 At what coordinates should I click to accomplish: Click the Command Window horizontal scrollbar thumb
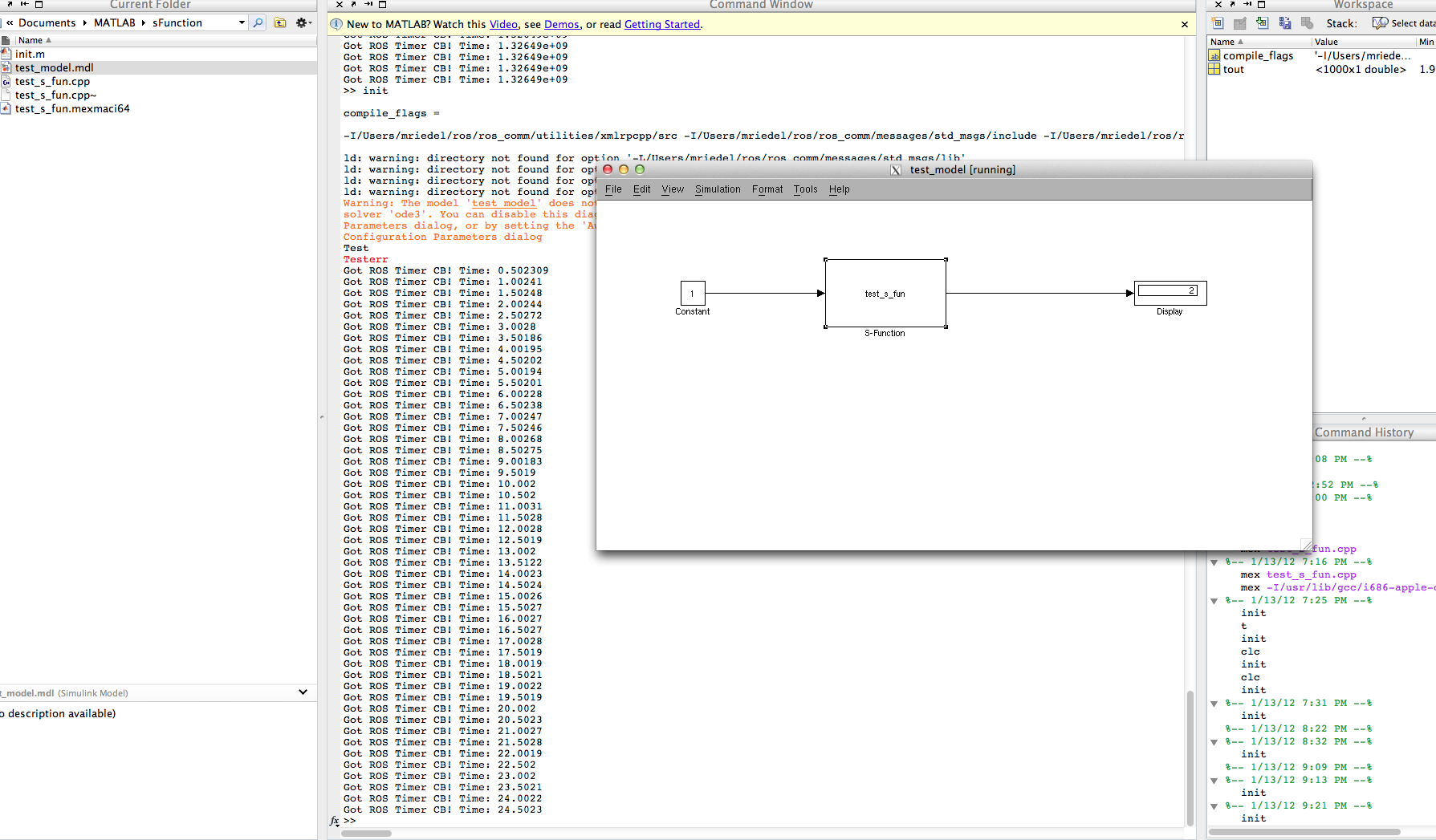coord(366,833)
